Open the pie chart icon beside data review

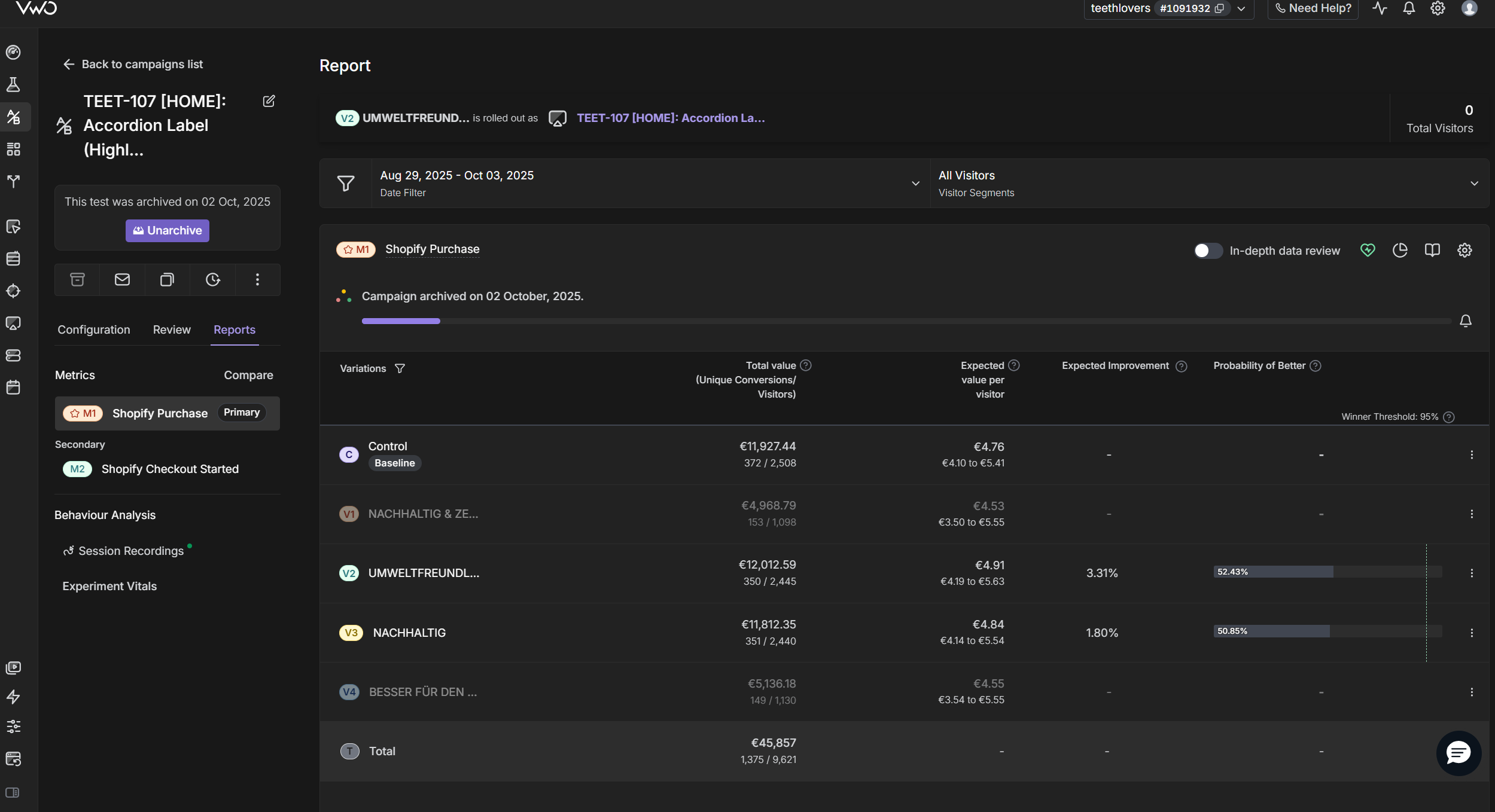[x=1400, y=250]
